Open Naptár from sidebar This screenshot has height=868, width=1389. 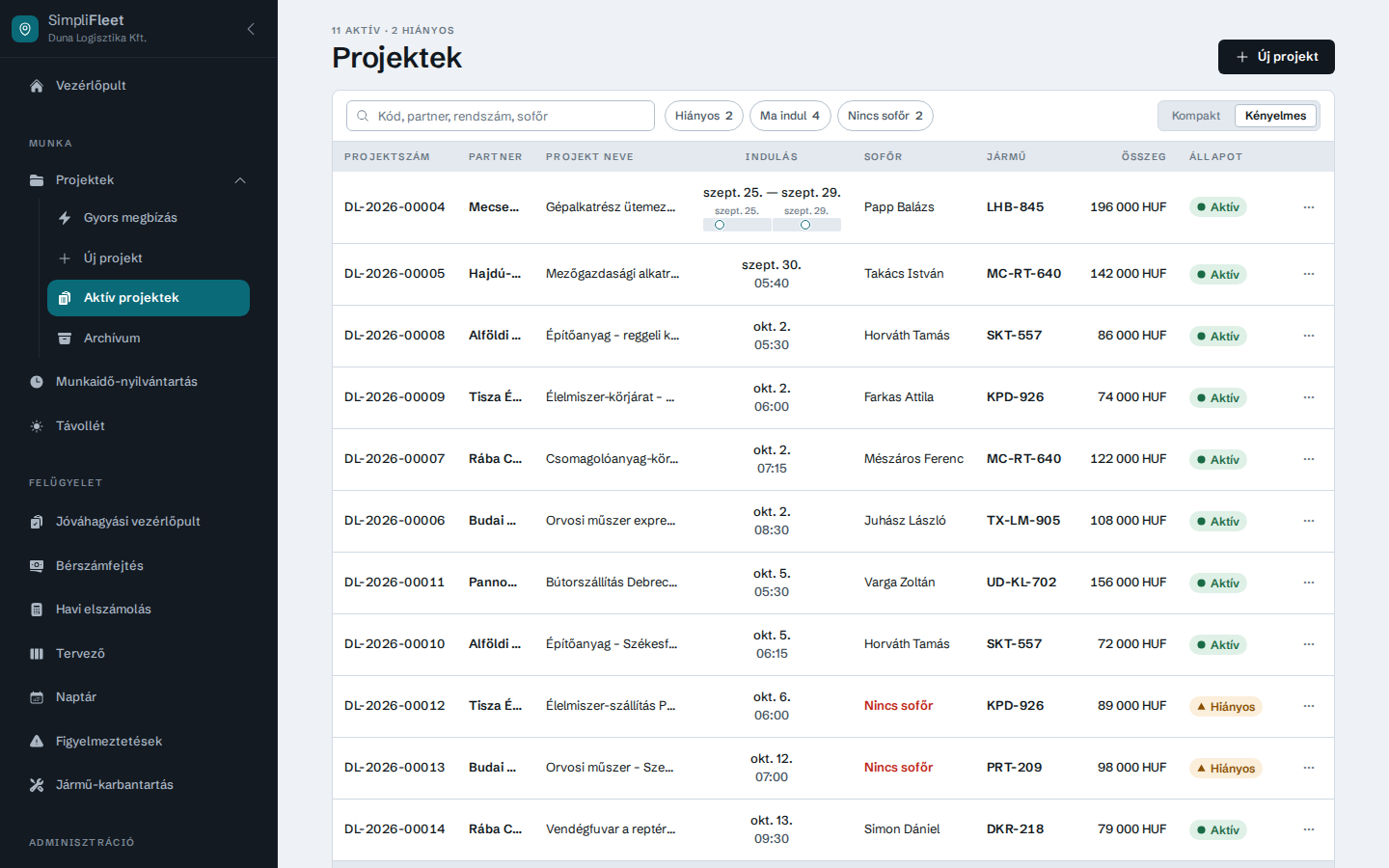click(x=139, y=697)
